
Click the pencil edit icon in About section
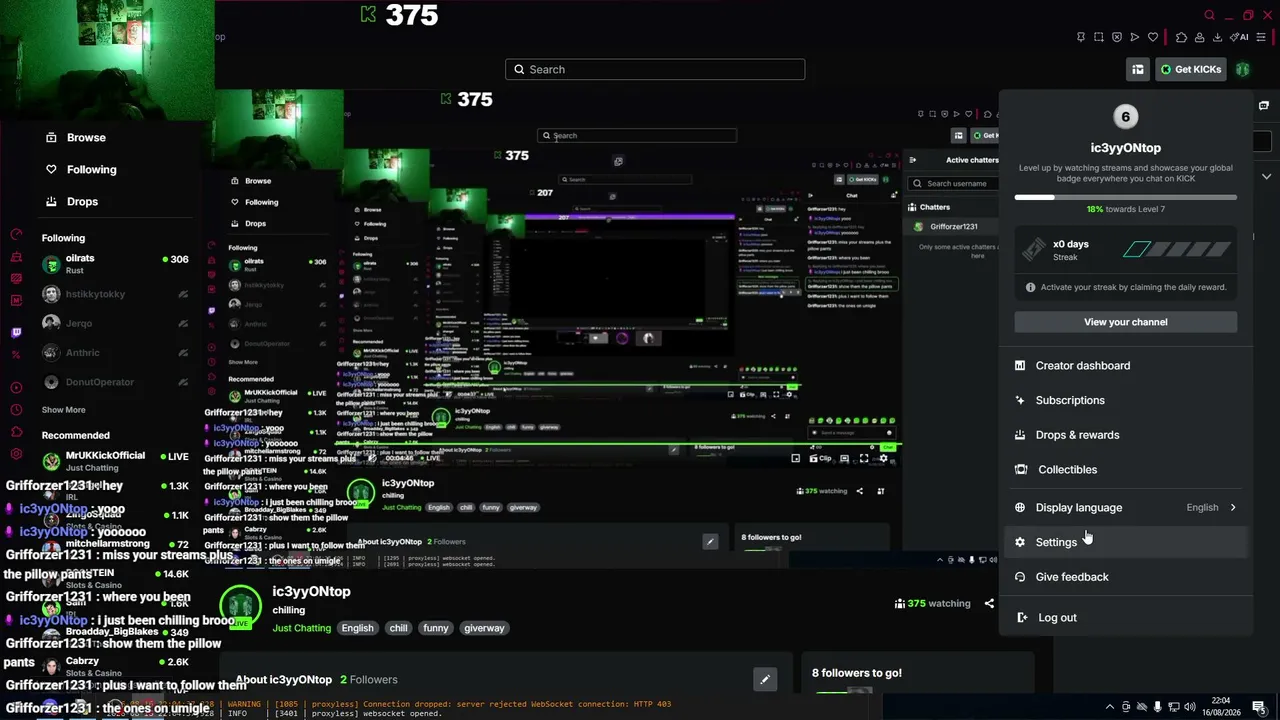765,680
